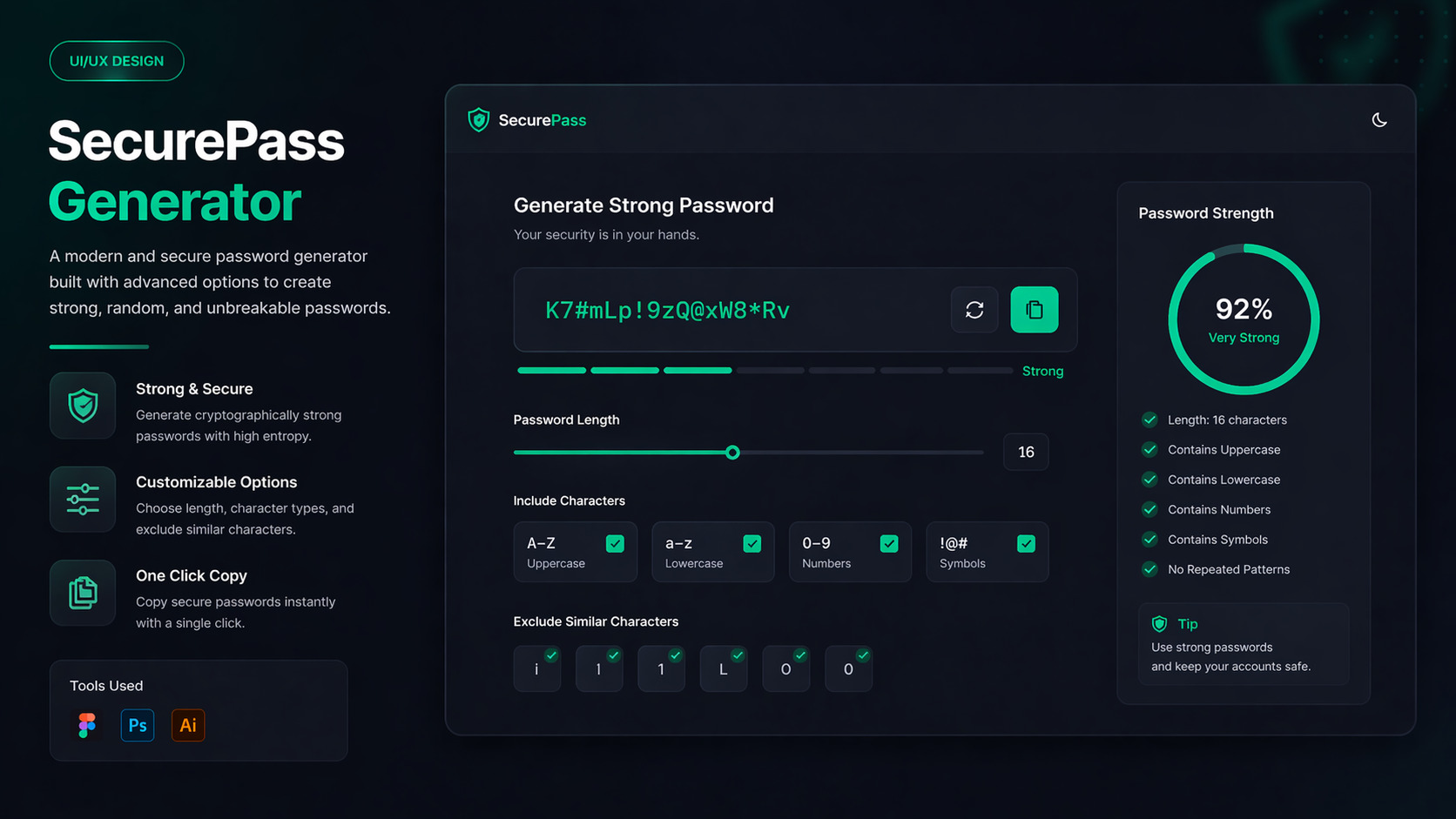Adjust the Password Length slider handle

(732, 452)
